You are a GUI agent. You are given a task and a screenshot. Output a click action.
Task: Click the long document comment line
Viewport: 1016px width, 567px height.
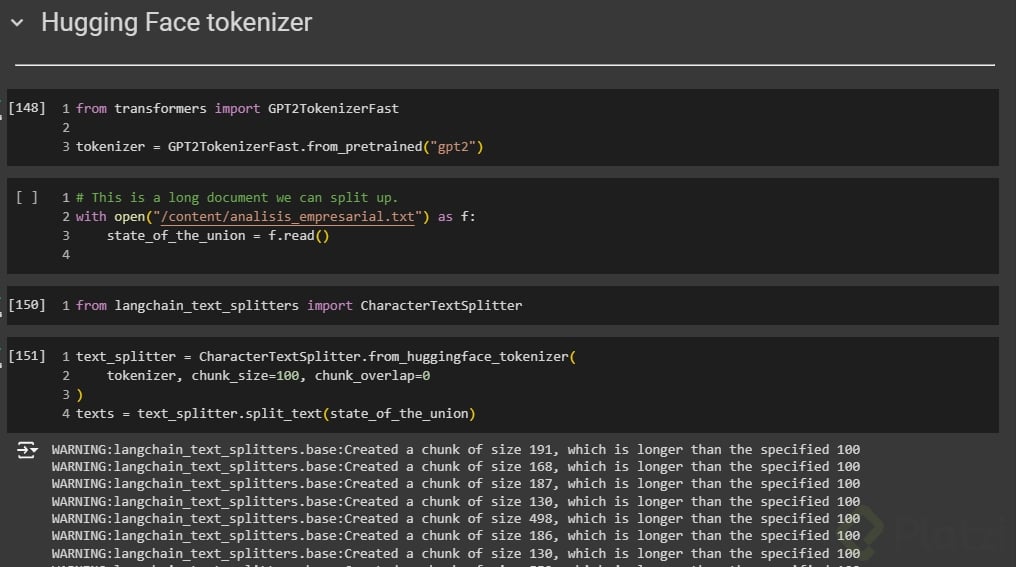click(x=236, y=198)
